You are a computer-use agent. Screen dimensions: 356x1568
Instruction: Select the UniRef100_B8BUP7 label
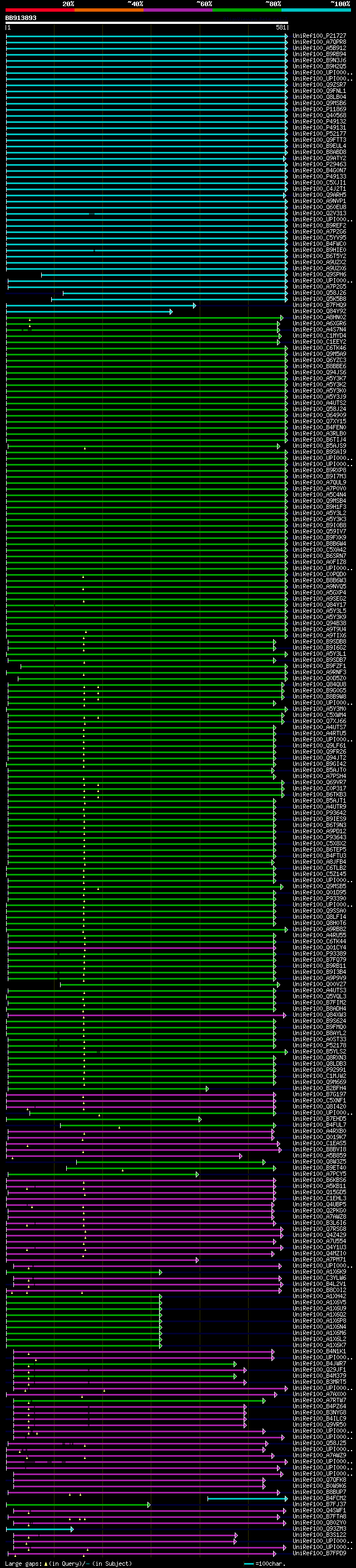[x=319, y=1493]
